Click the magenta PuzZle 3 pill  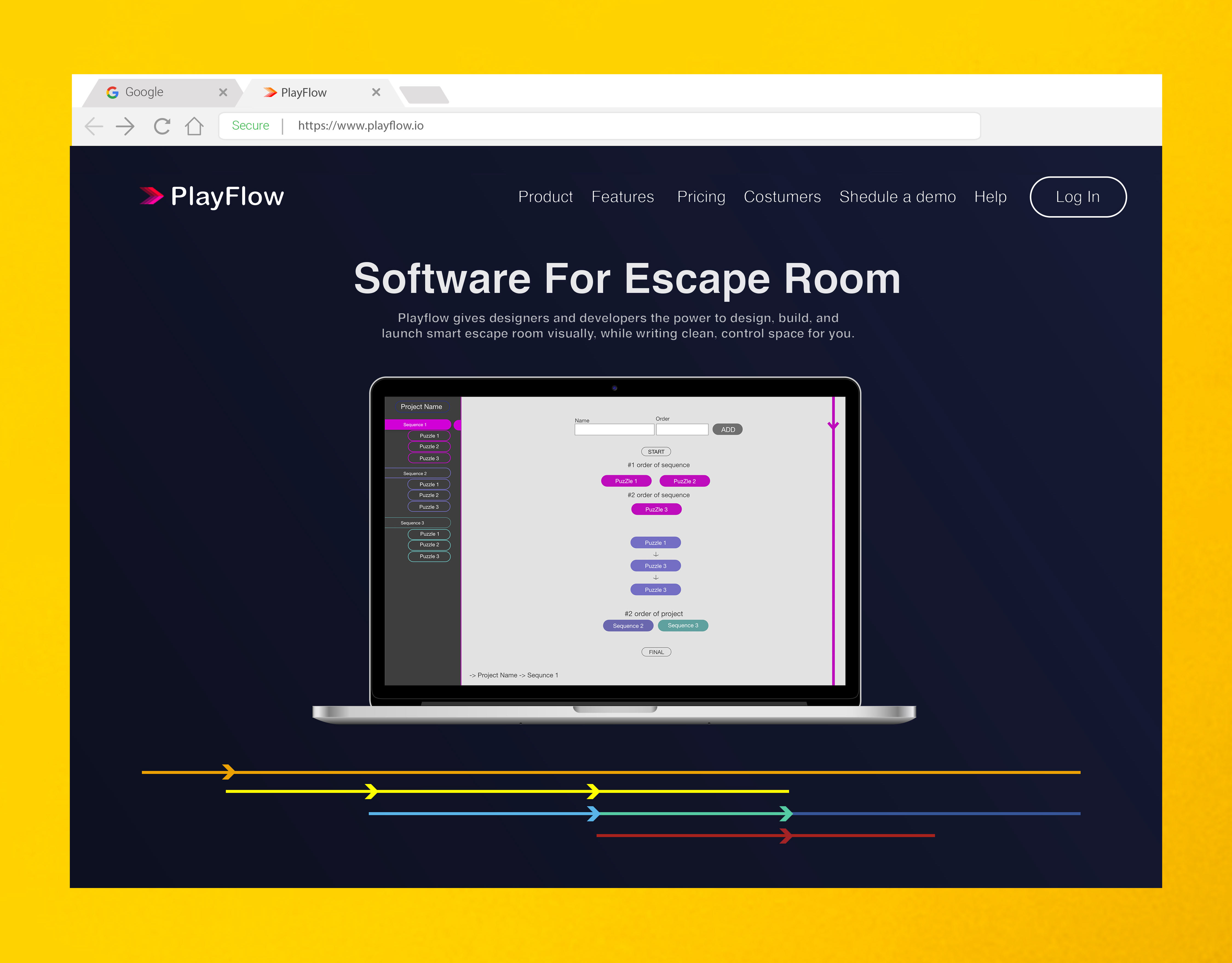[x=656, y=509]
